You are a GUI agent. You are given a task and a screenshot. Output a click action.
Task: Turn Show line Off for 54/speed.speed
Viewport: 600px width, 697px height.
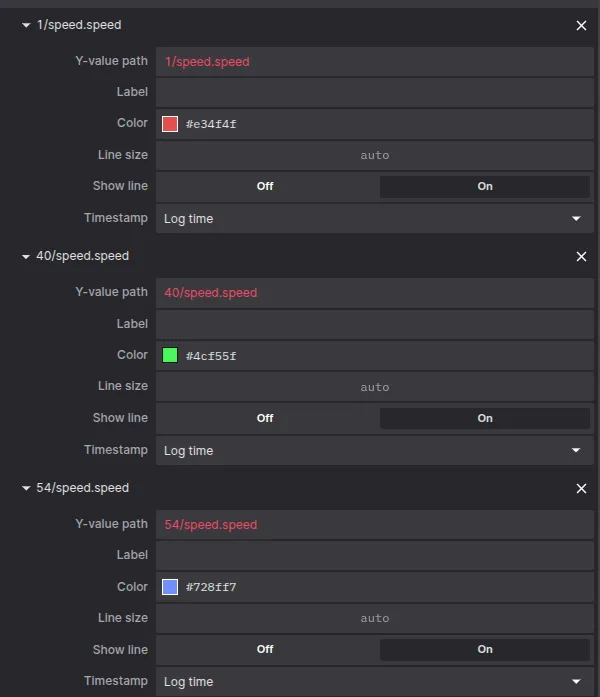[265, 649]
